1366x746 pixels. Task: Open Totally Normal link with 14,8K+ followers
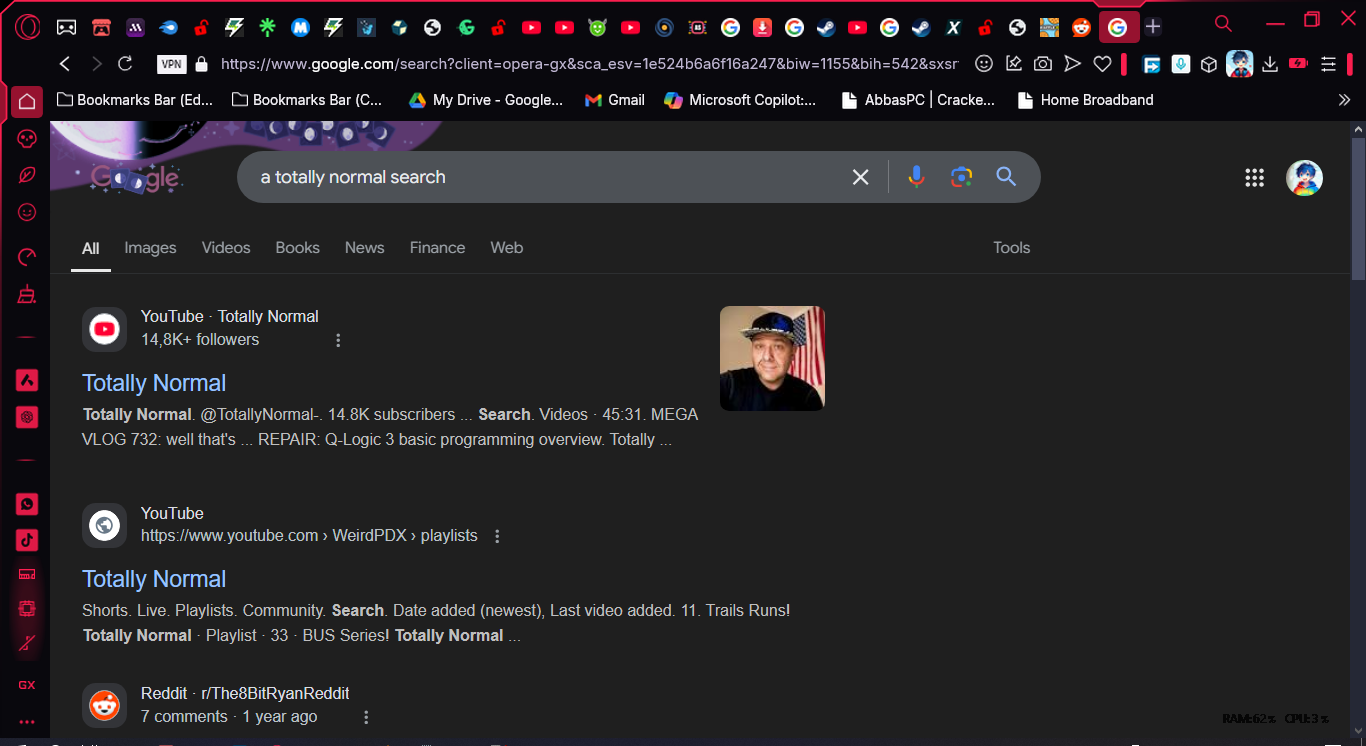154,383
